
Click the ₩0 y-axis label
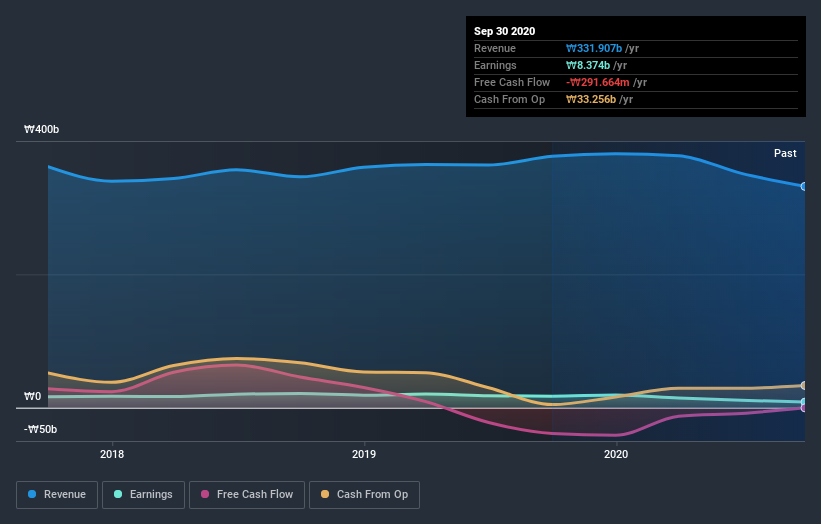pyautogui.click(x=32, y=396)
